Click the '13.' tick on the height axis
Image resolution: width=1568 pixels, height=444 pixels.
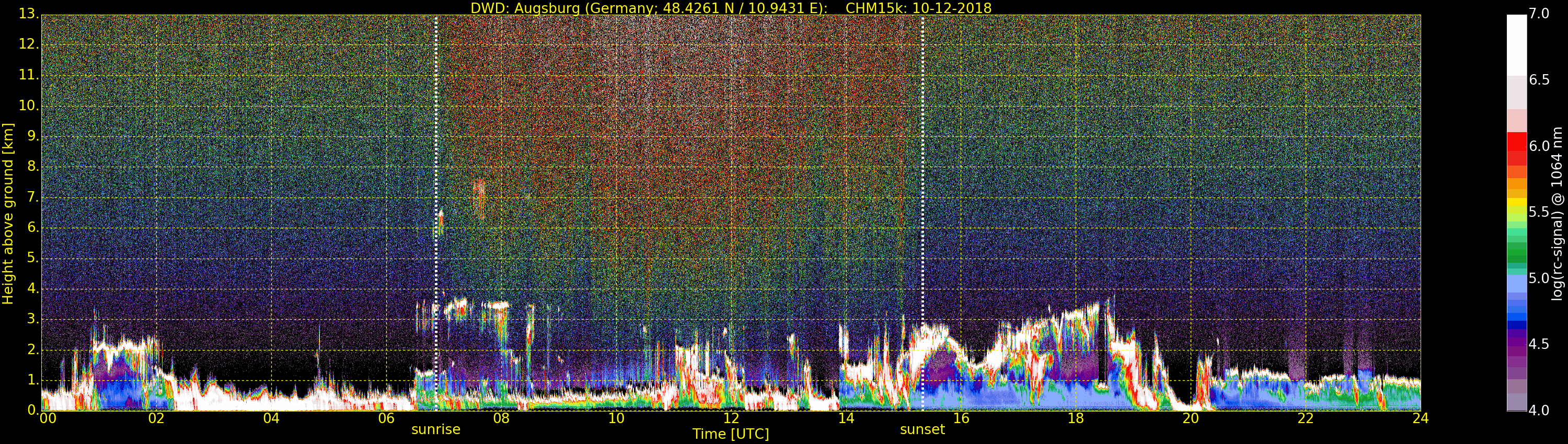point(29,14)
